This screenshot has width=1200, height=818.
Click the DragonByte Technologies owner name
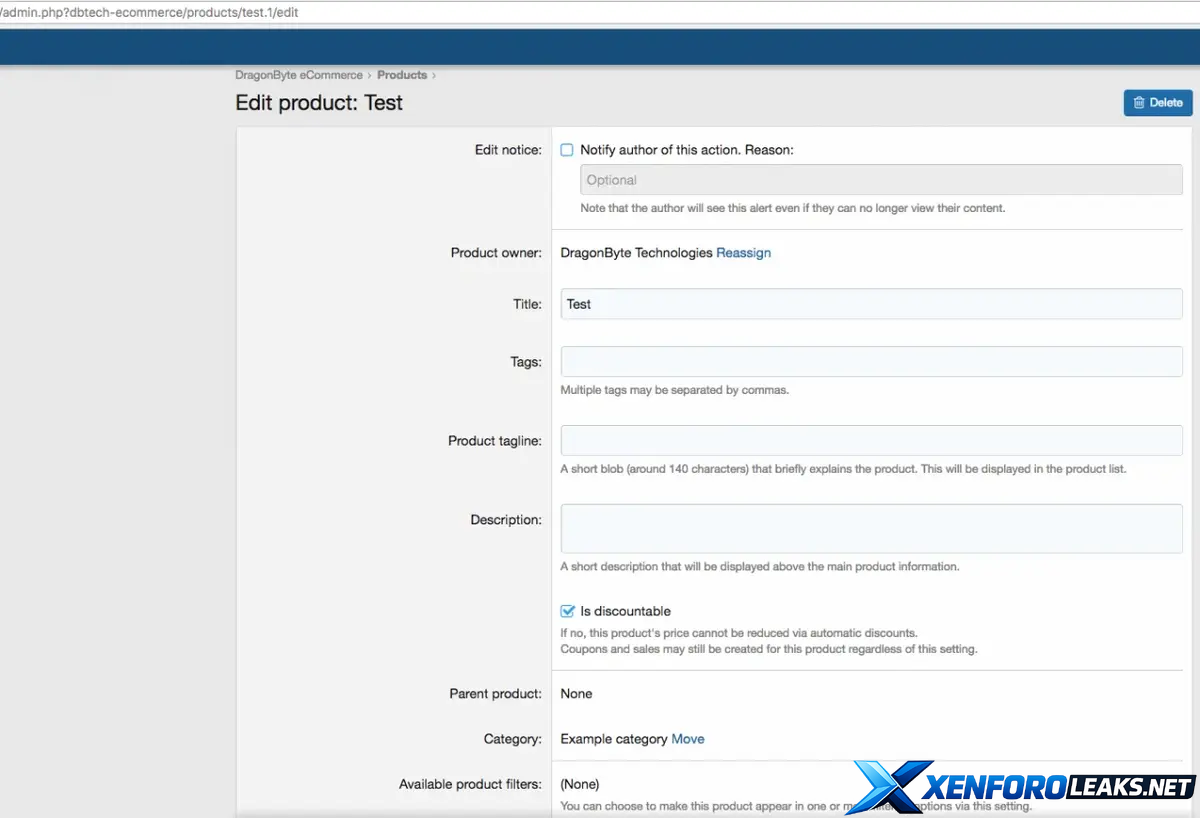(x=636, y=253)
